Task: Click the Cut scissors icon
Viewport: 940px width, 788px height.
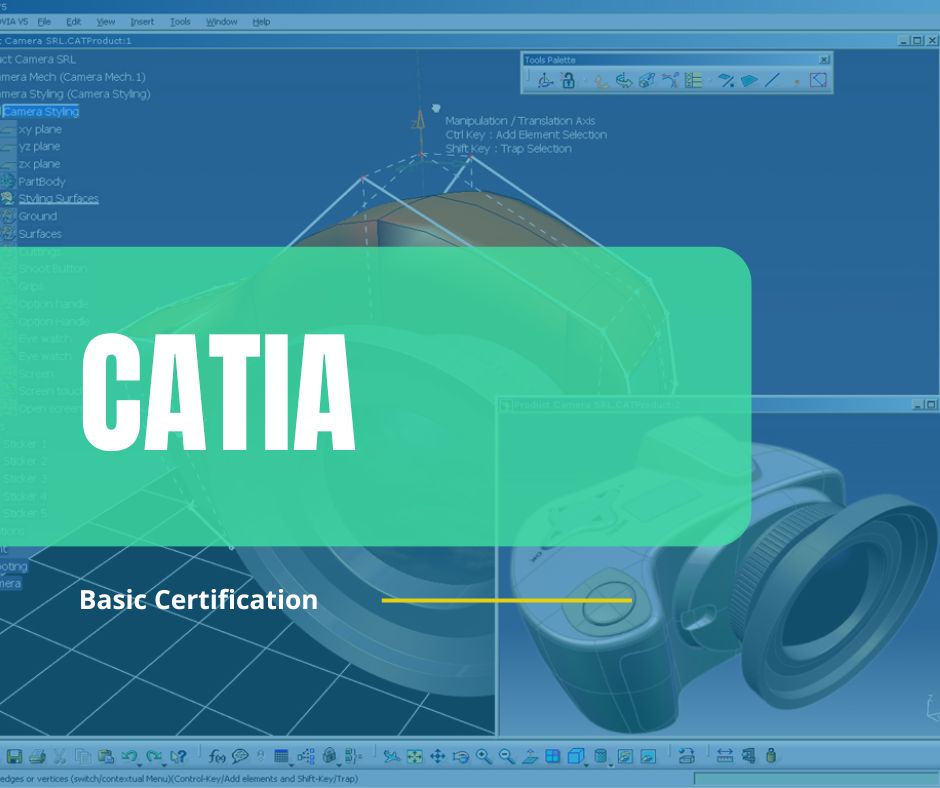Action: click(59, 756)
